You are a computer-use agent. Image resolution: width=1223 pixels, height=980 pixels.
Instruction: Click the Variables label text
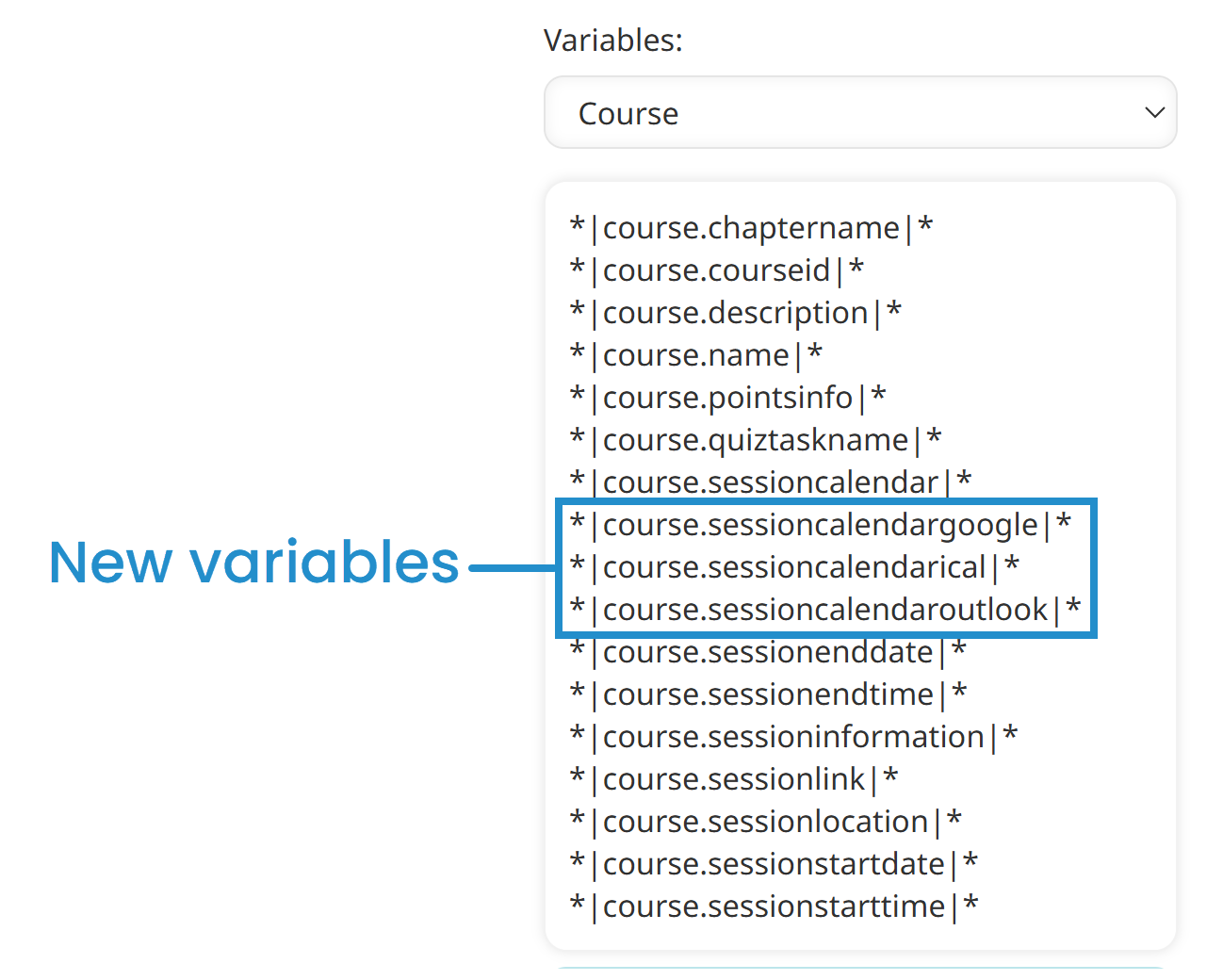click(612, 41)
